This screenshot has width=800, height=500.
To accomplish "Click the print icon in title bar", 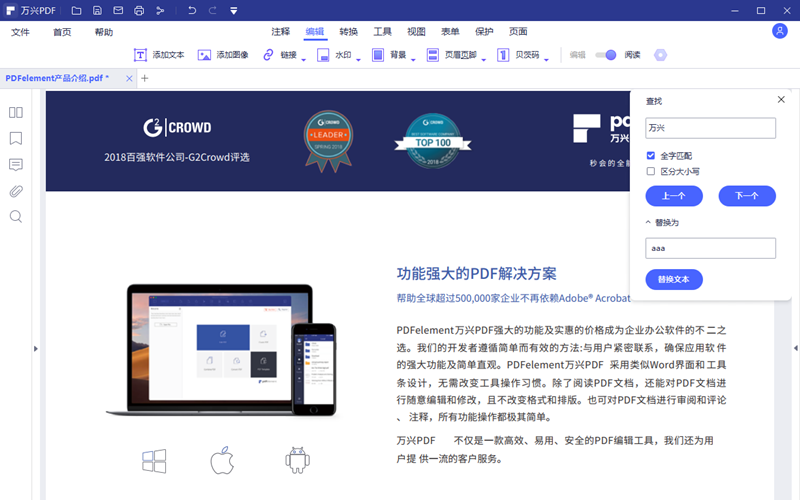I will [139, 10].
